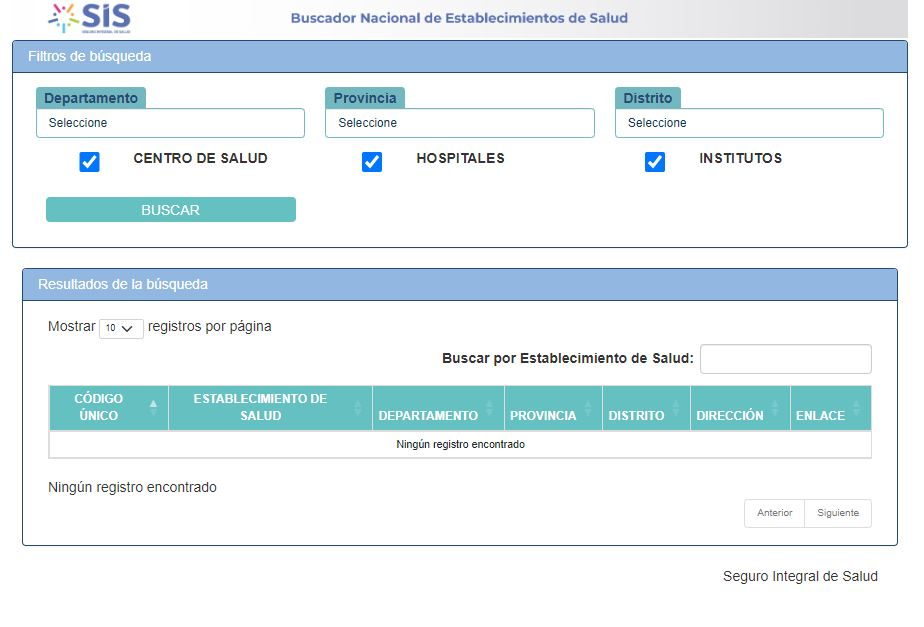Click the Buscador Nacional de Establecimientos de Salud title

point(459,18)
